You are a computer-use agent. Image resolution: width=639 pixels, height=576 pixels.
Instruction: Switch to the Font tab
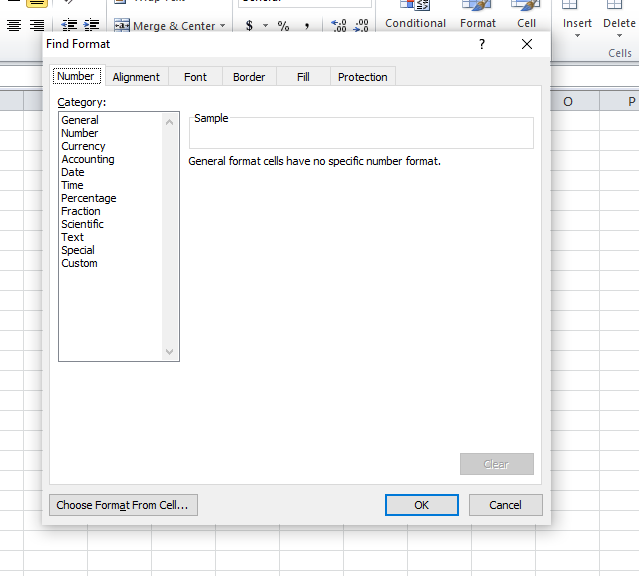point(195,77)
